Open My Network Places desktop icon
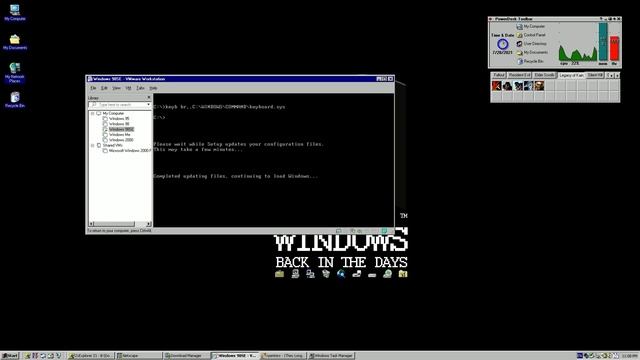This screenshot has width=640, height=360. pyautogui.click(x=15, y=73)
